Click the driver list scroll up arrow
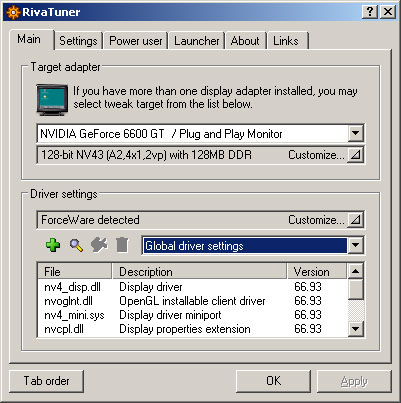Viewport: 401px width, 403px height. coord(355,271)
